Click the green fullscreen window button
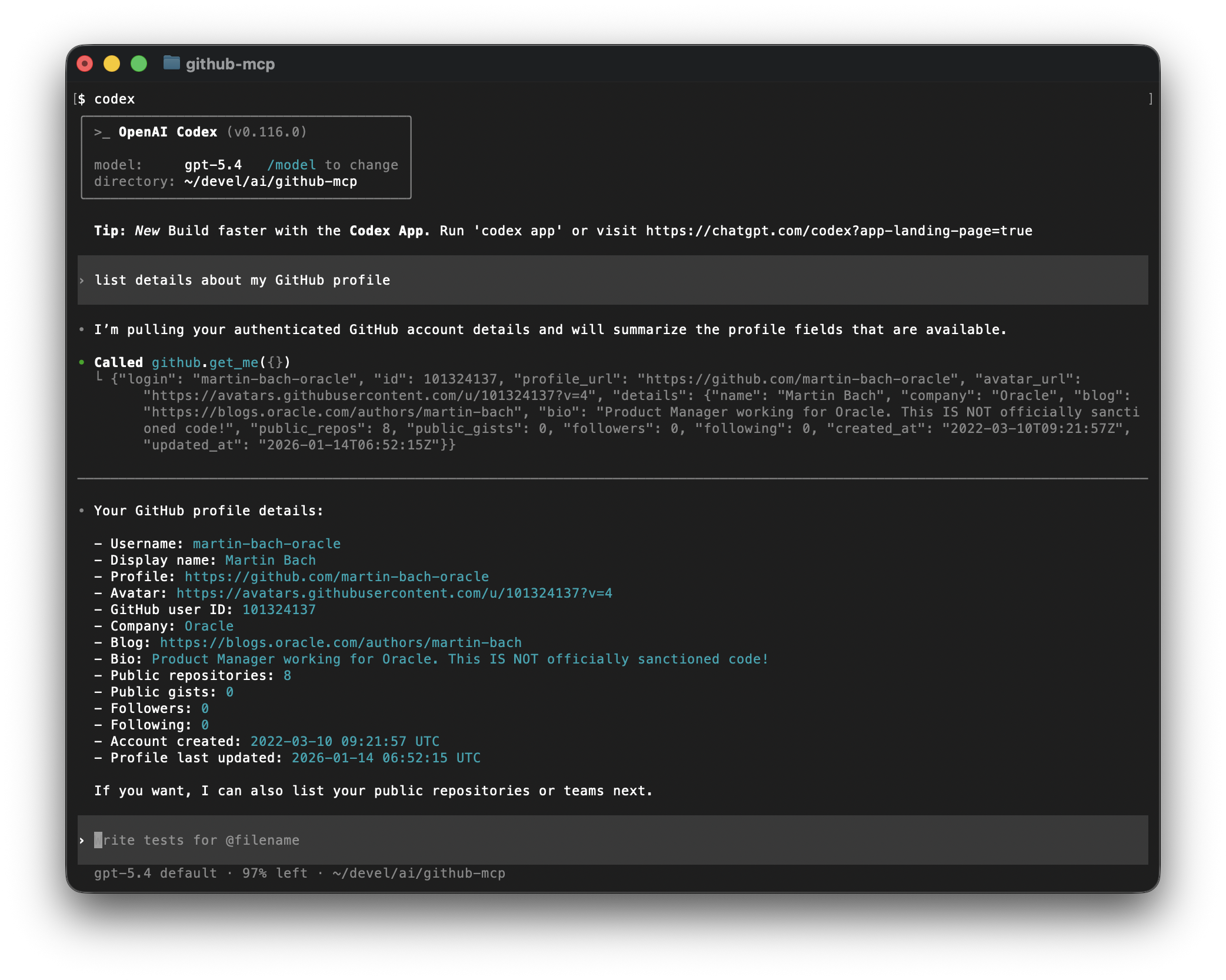 (x=139, y=64)
